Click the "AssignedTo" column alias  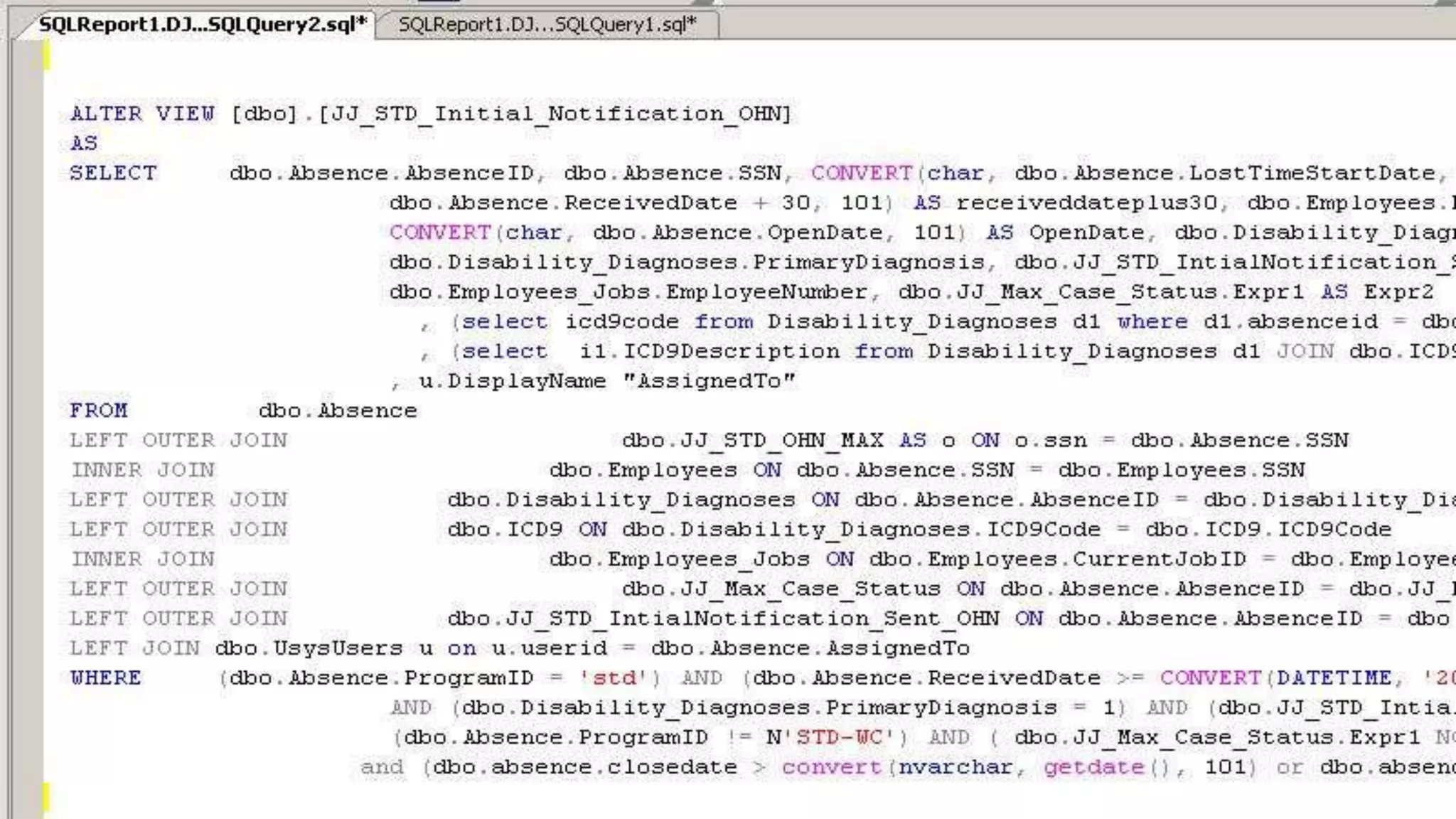coord(709,381)
